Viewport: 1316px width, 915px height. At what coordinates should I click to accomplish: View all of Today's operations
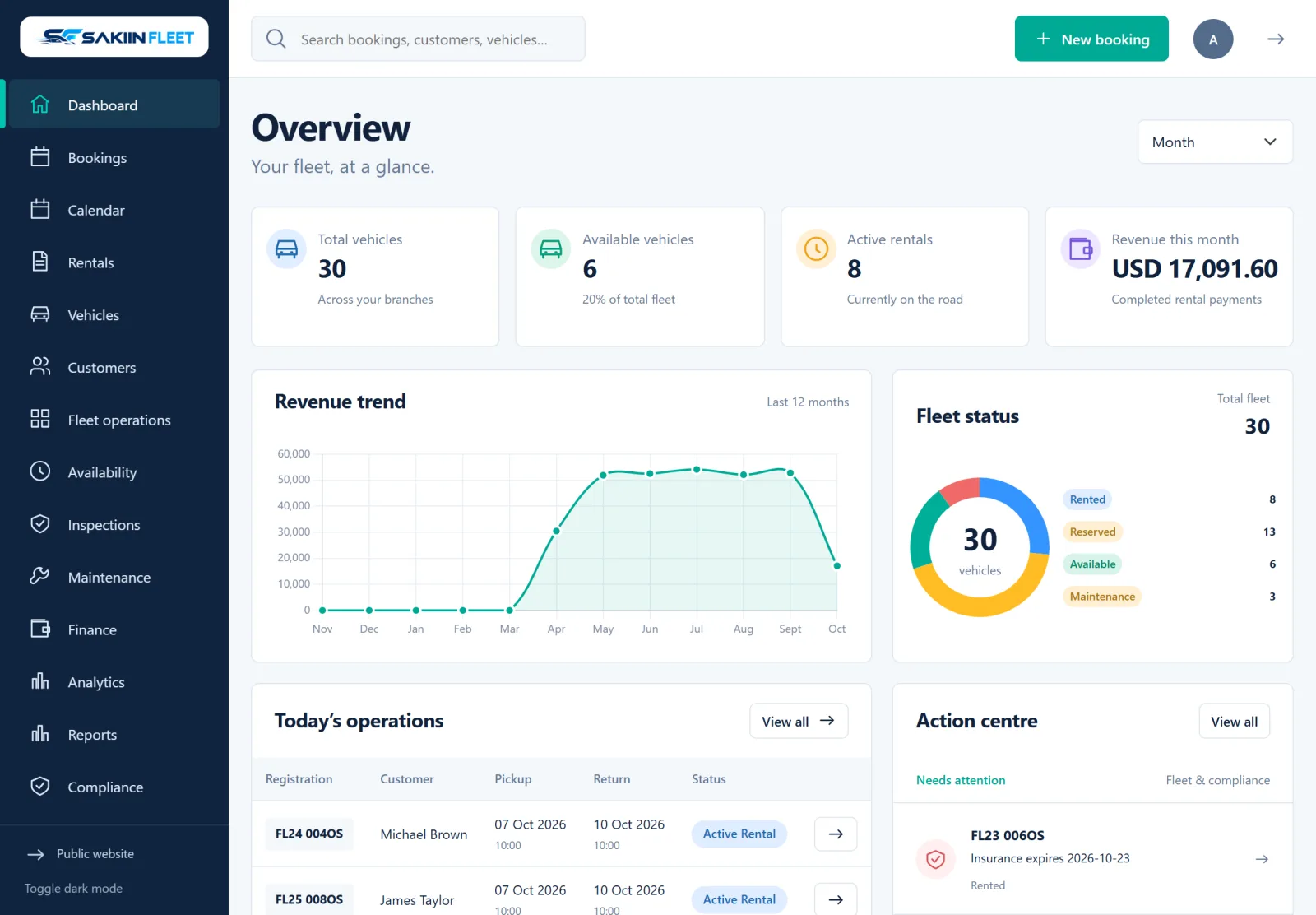click(x=799, y=721)
